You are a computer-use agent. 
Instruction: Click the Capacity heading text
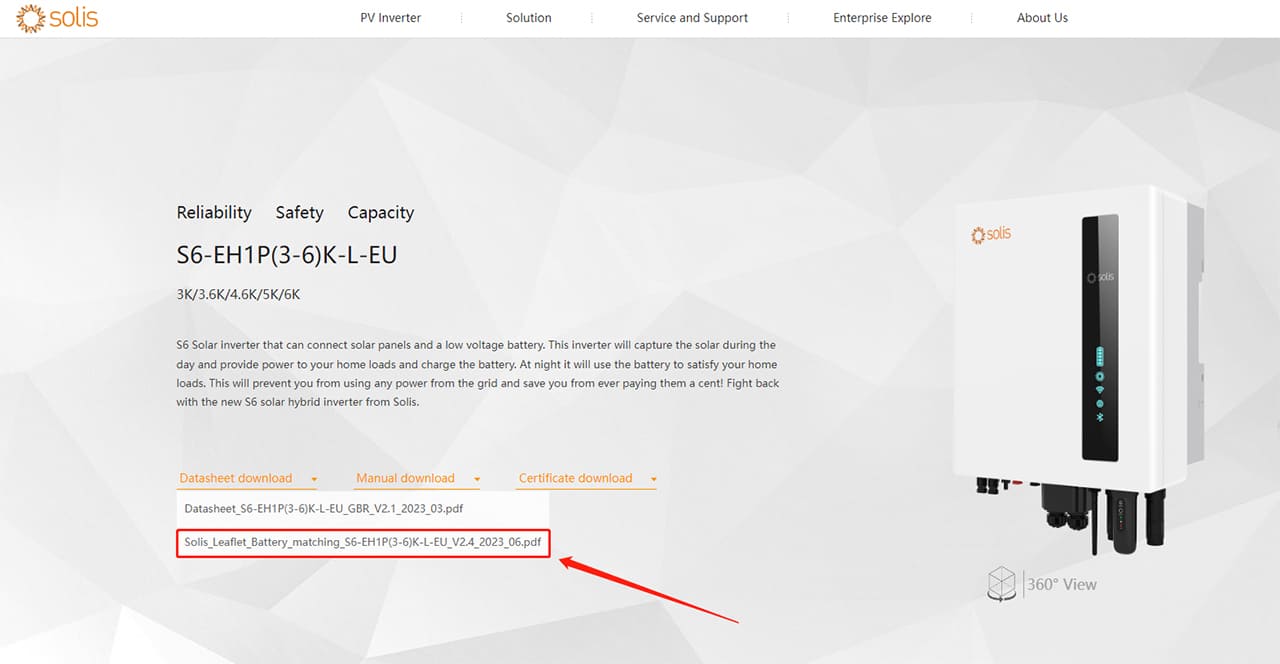380,212
